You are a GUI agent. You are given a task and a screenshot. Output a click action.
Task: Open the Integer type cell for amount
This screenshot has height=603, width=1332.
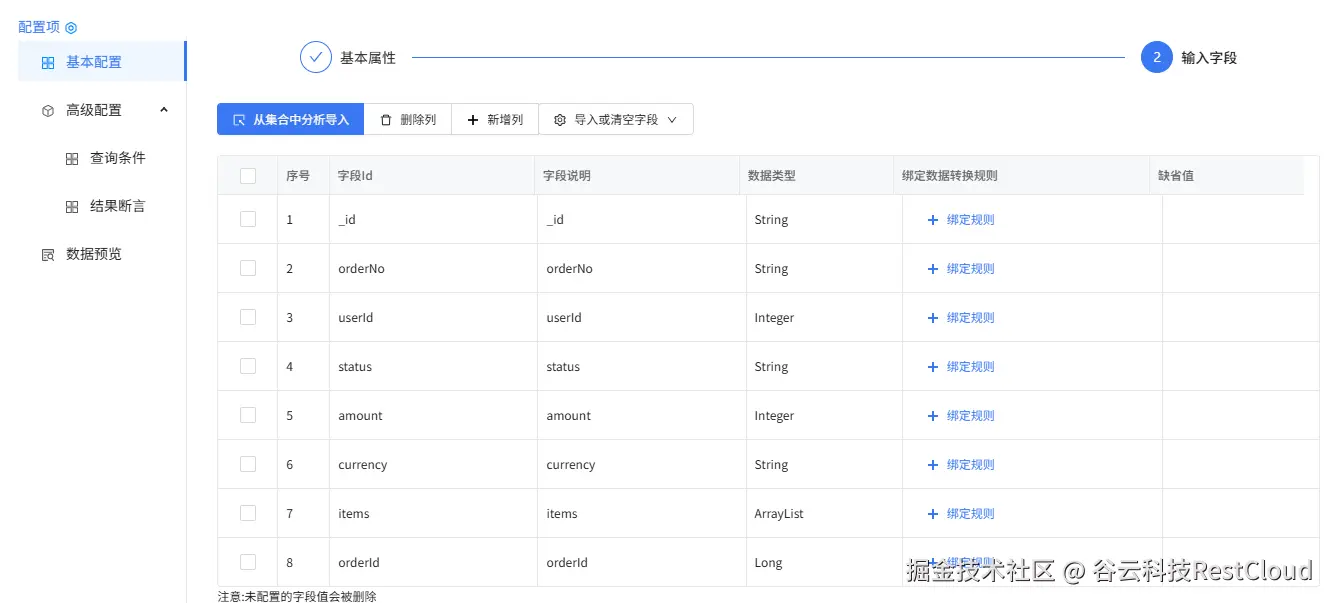tap(824, 416)
